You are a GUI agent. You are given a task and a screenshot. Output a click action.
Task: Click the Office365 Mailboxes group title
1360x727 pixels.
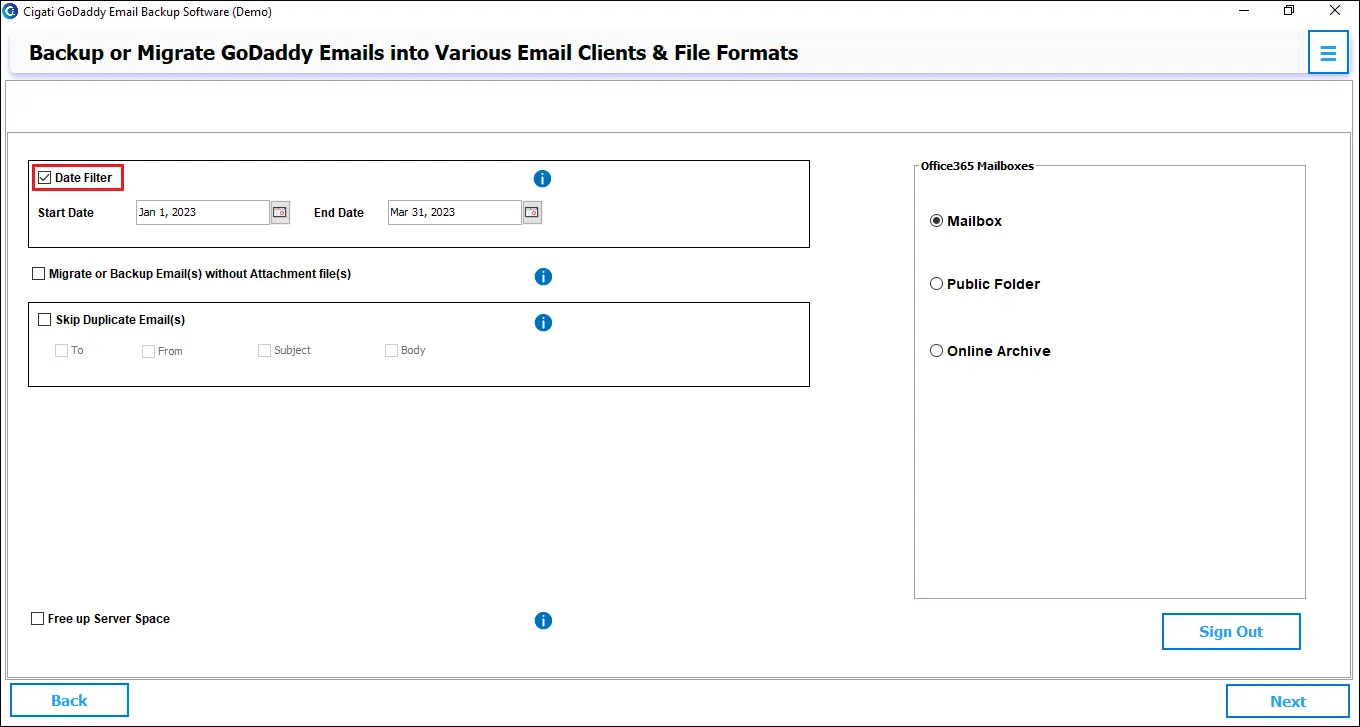point(977,166)
